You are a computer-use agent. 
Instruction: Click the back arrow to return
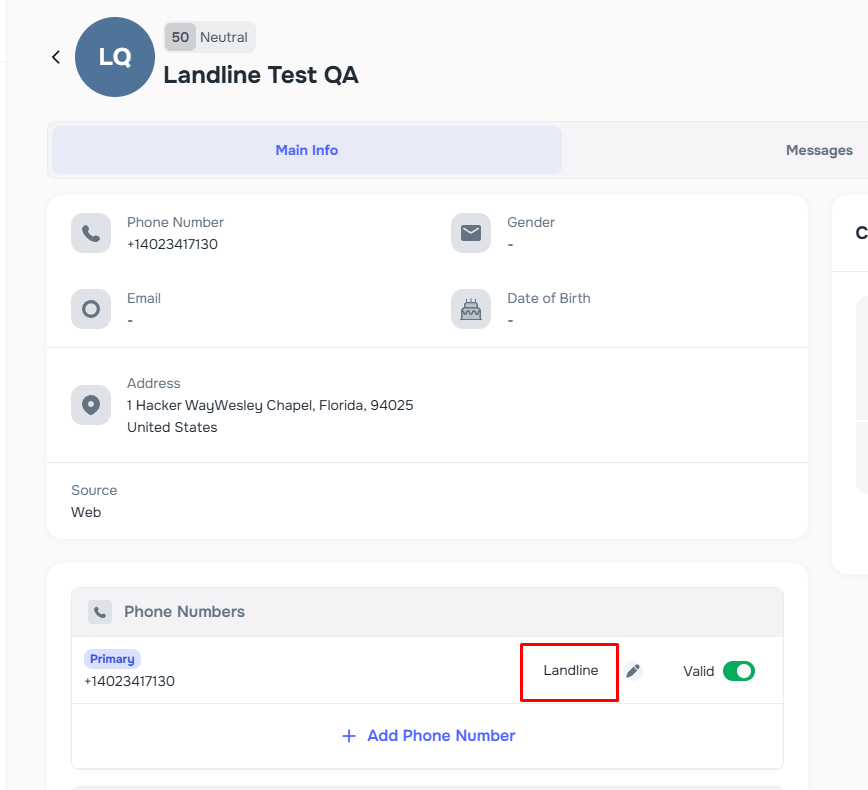point(56,57)
